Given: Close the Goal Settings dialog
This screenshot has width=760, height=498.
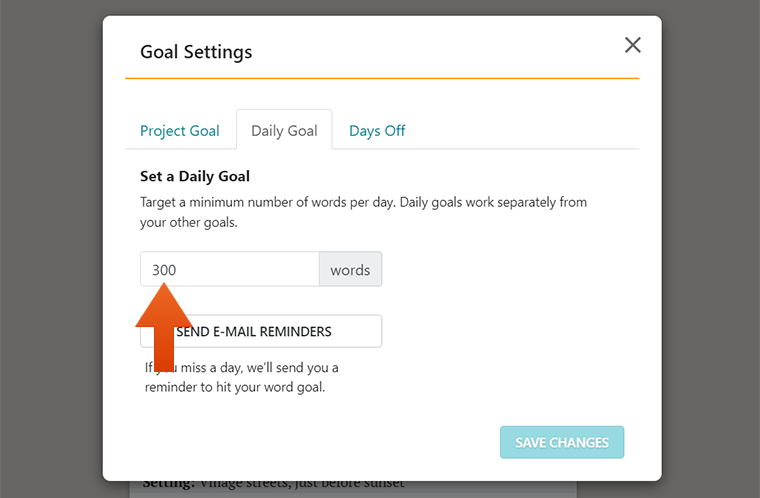Looking at the screenshot, I should (633, 45).
